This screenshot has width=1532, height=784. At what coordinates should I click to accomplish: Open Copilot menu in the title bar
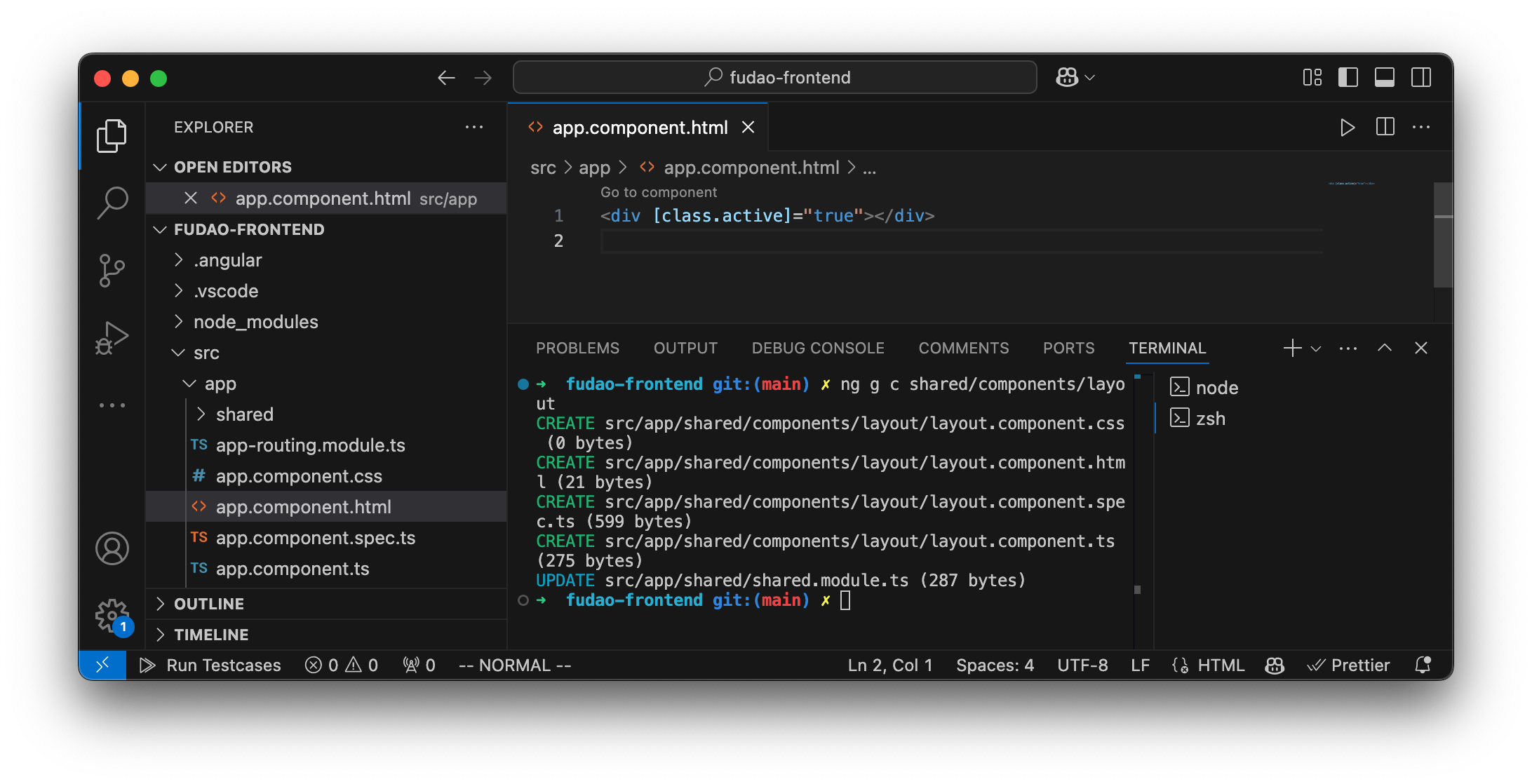[x=1075, y=77]
